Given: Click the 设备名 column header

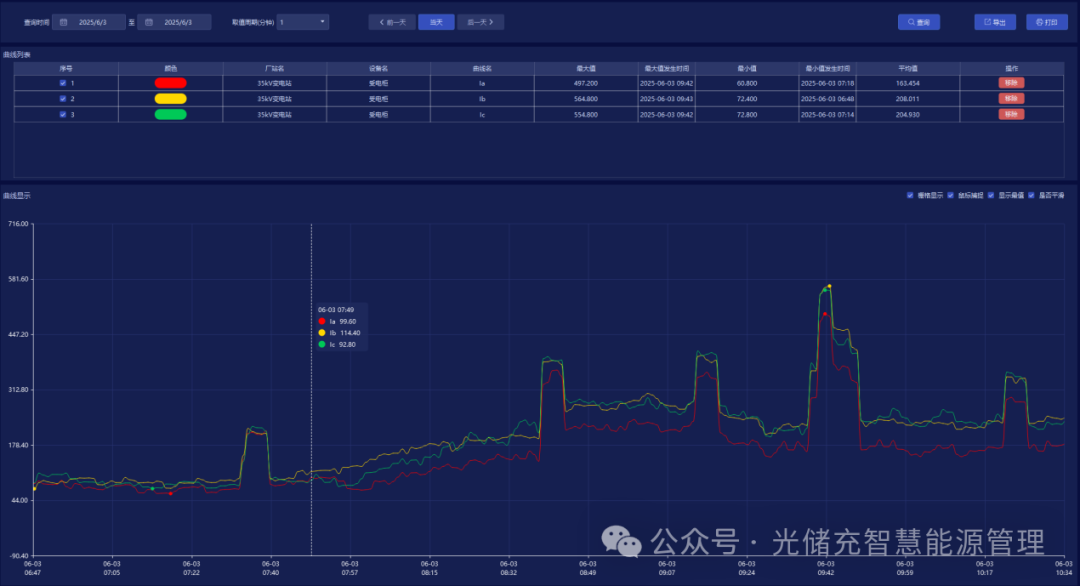Looking at the screenshot, I should [378, 68].
